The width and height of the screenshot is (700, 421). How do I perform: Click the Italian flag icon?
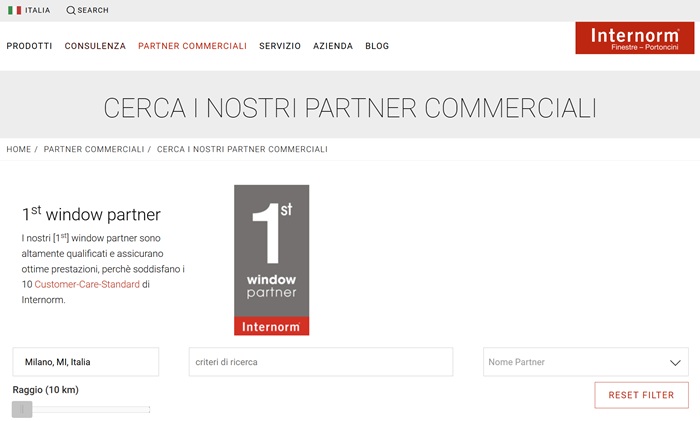(14, 10)
